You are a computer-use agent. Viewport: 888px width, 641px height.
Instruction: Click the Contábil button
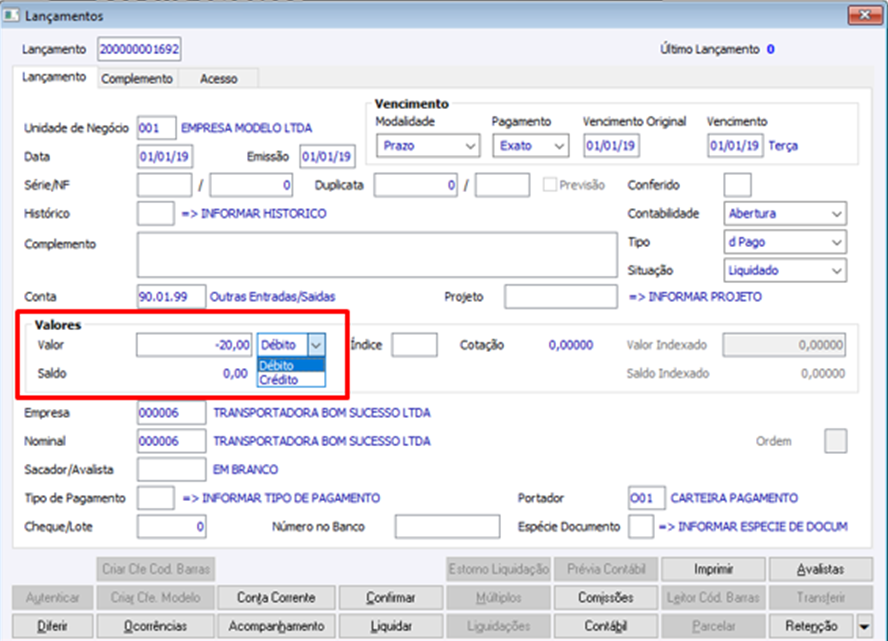[605, 626]
